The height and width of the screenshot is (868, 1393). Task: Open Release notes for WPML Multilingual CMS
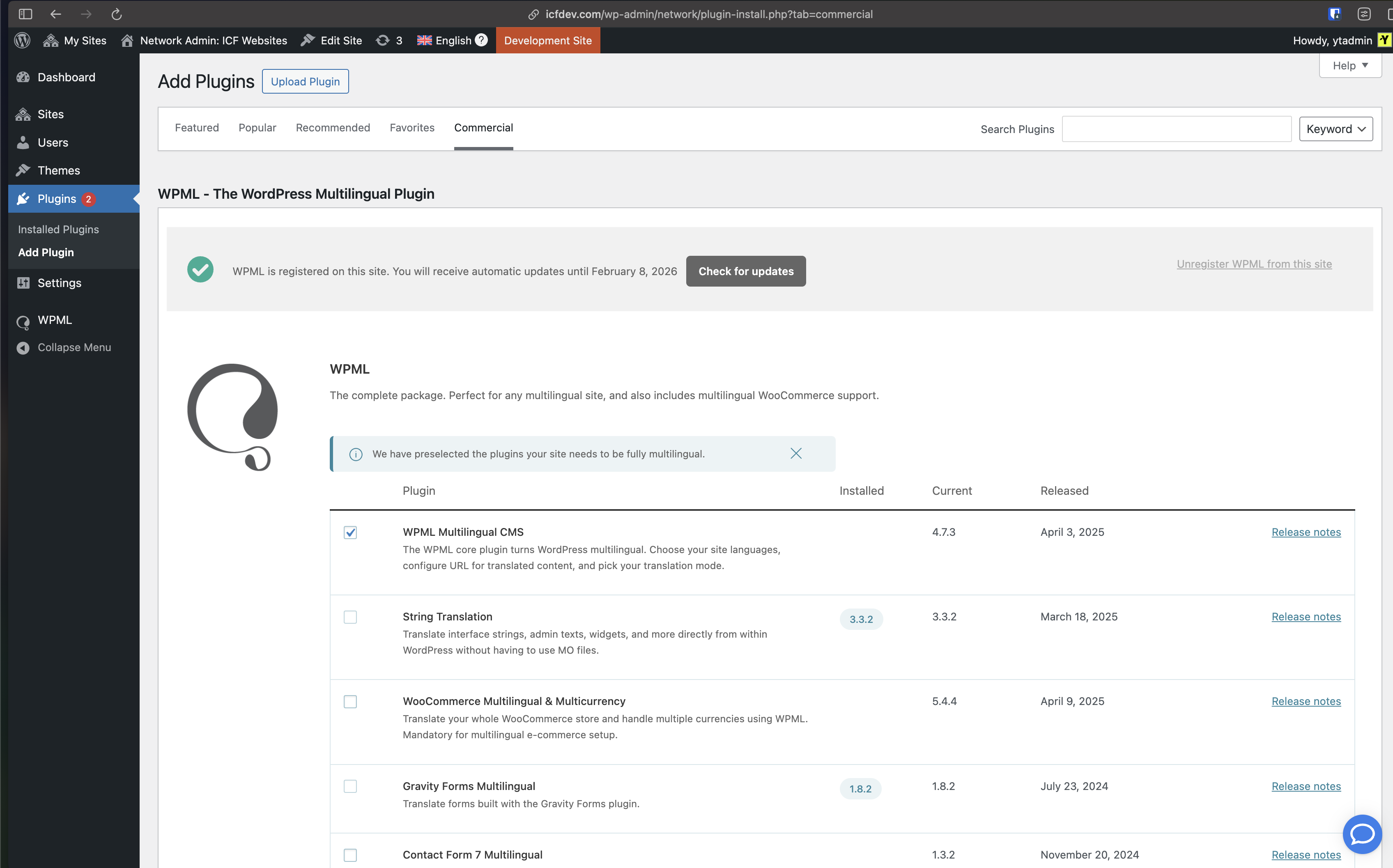1306,532
